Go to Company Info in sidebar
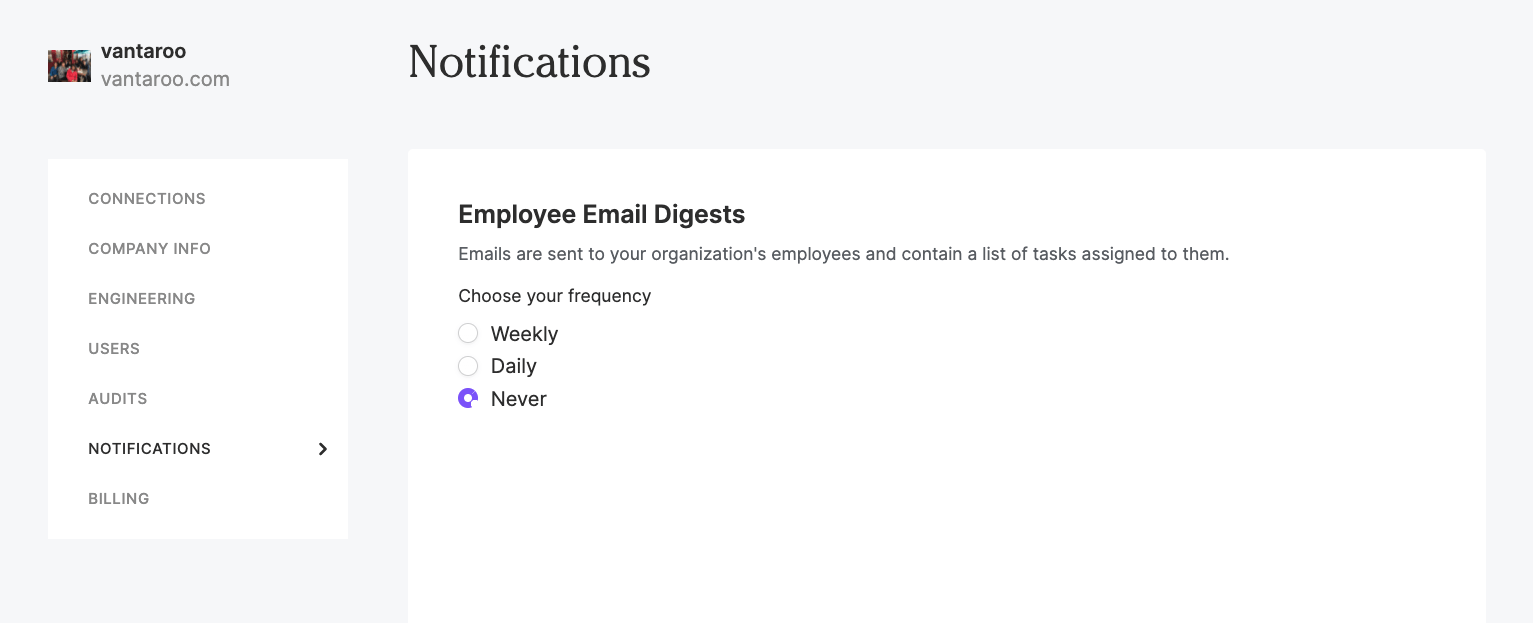Image resolution: width=1533 pixels, height=623 pixels. tap(149, 249)
